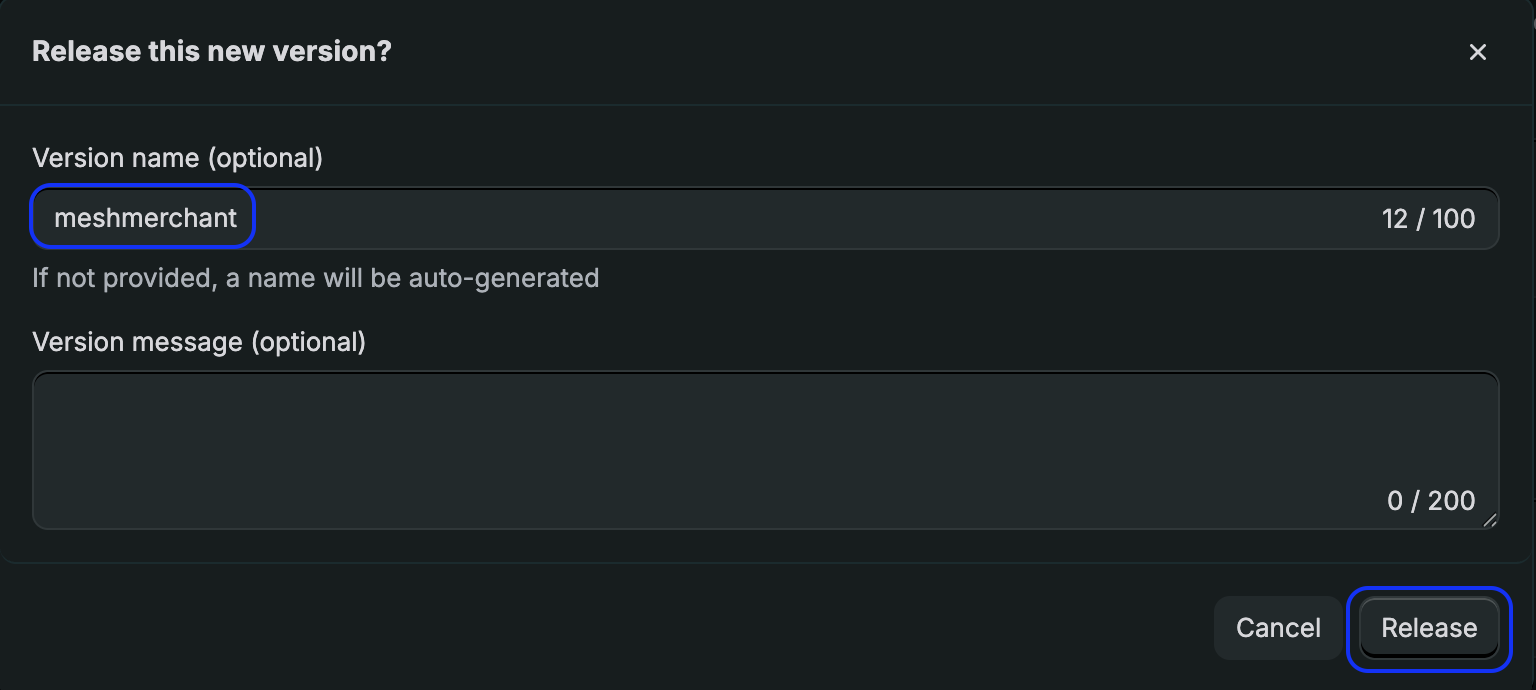
Task: Click the highlighted meshmerchant input outline
Action: coord(142,217)
